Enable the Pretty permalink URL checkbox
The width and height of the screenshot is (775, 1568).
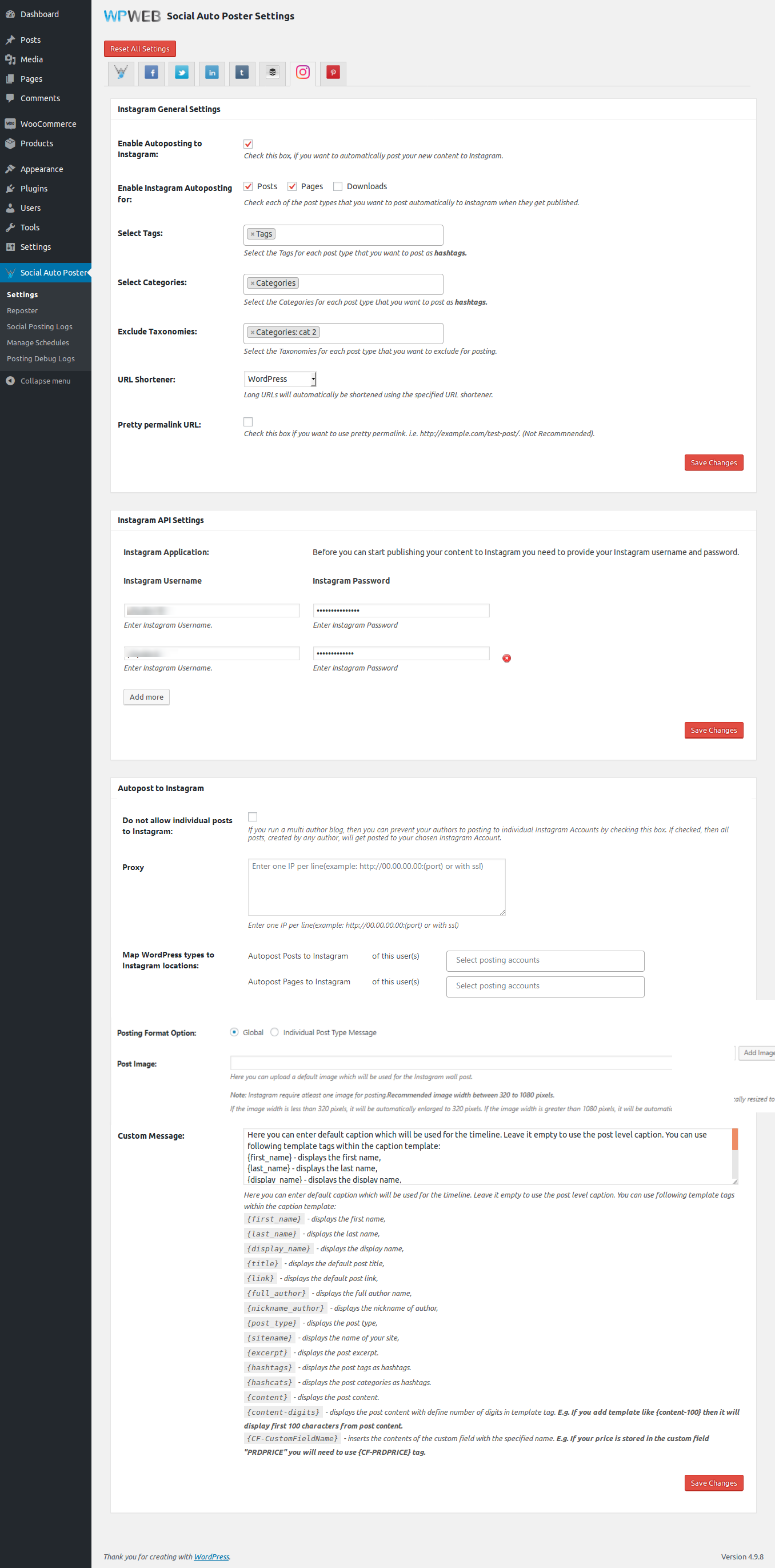tap(248, 422)
